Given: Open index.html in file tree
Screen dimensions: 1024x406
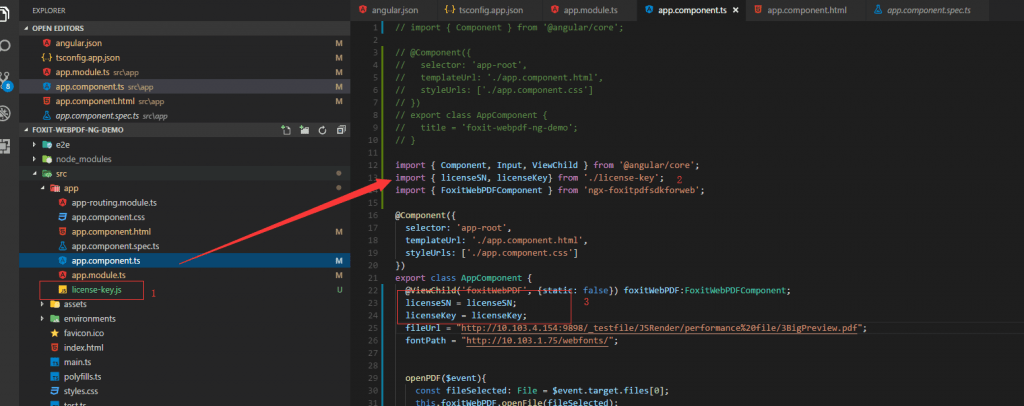Looking at the screenshot, I should pos(185,347).
